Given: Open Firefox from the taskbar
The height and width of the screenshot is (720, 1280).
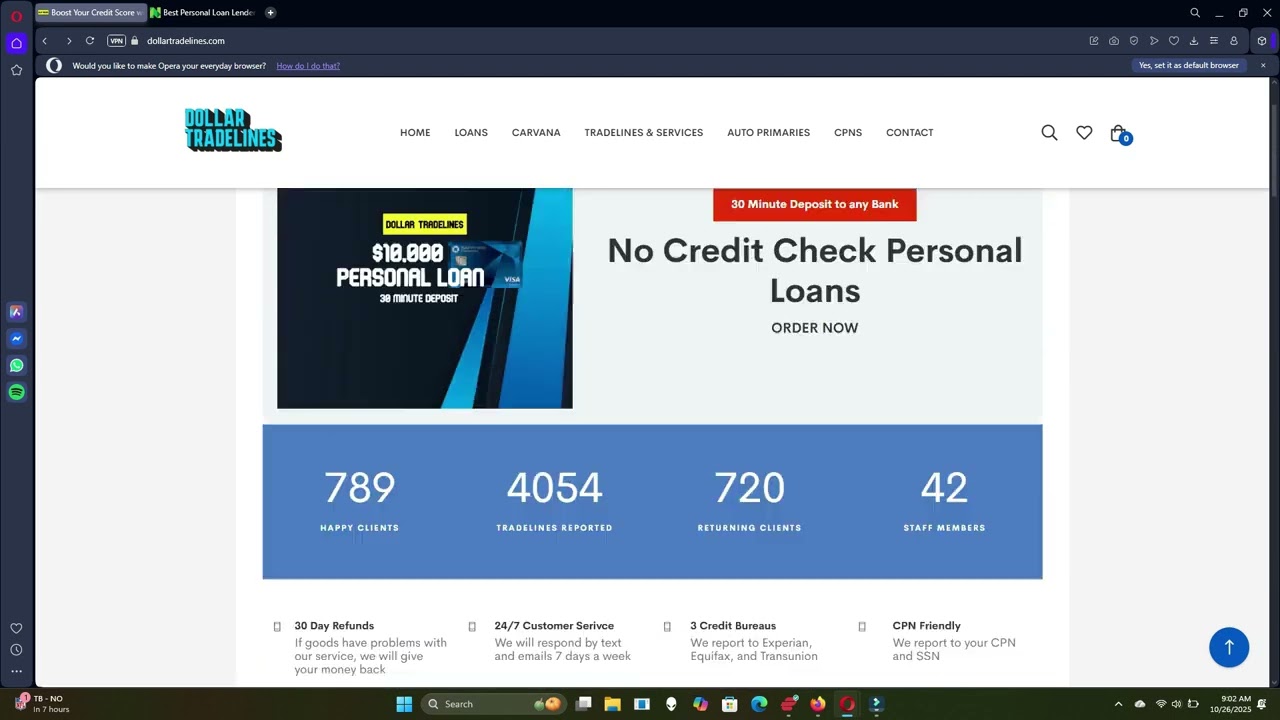Looking at the screenshot, I should point(818,704).
